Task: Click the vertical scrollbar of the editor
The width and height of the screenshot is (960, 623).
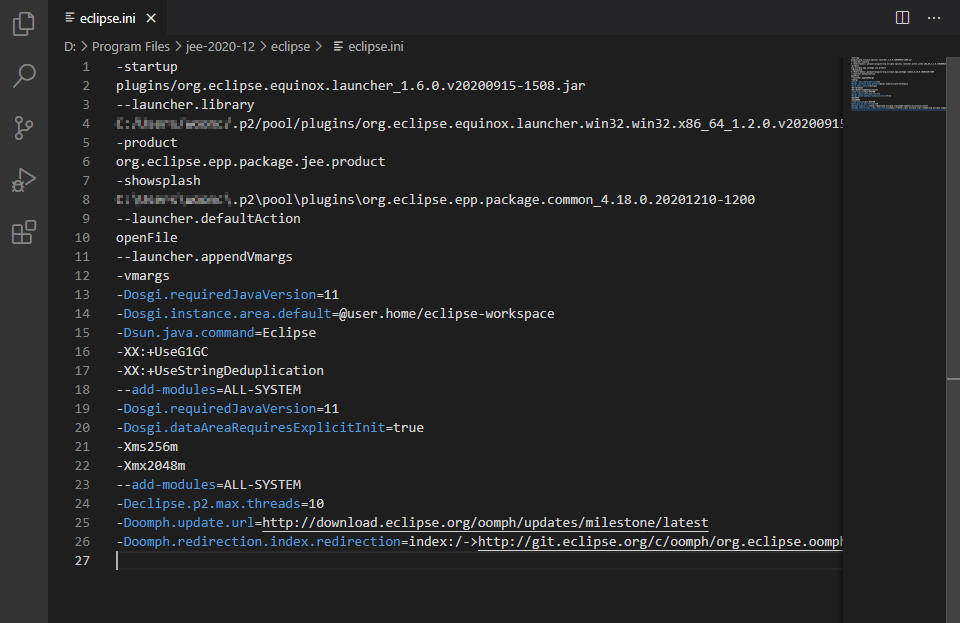Action: tap(953, 340)
